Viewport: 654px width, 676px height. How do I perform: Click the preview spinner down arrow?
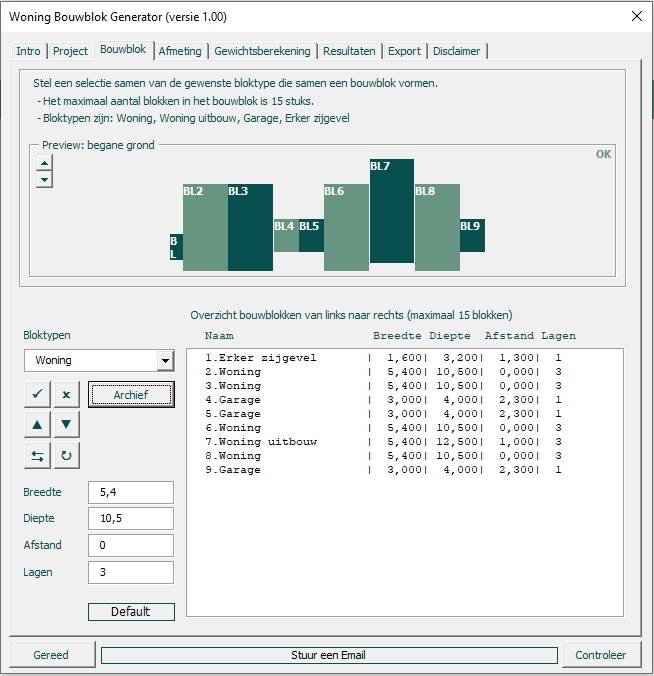pyautogui.click(x=44, y=180)
